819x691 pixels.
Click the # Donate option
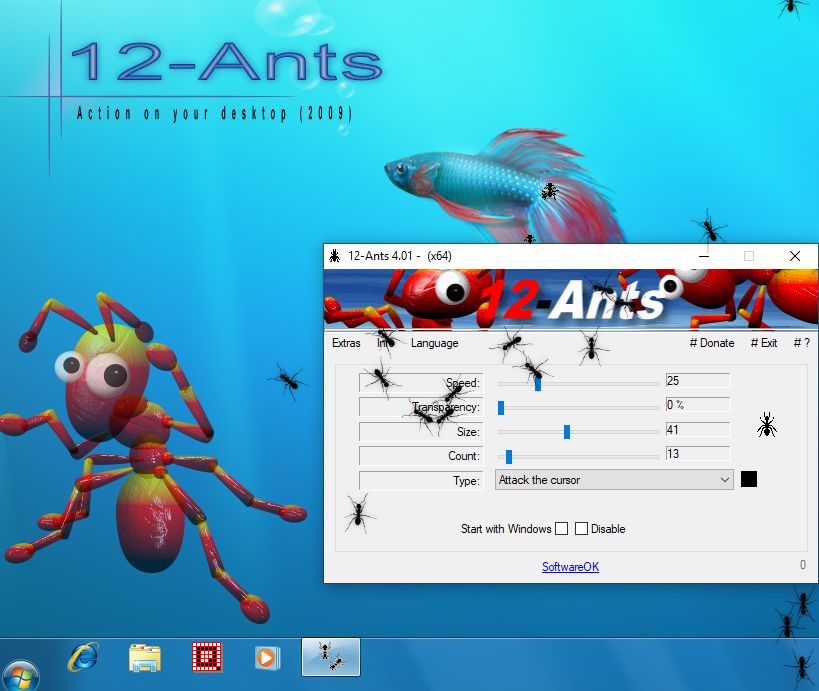coord(712,343)
